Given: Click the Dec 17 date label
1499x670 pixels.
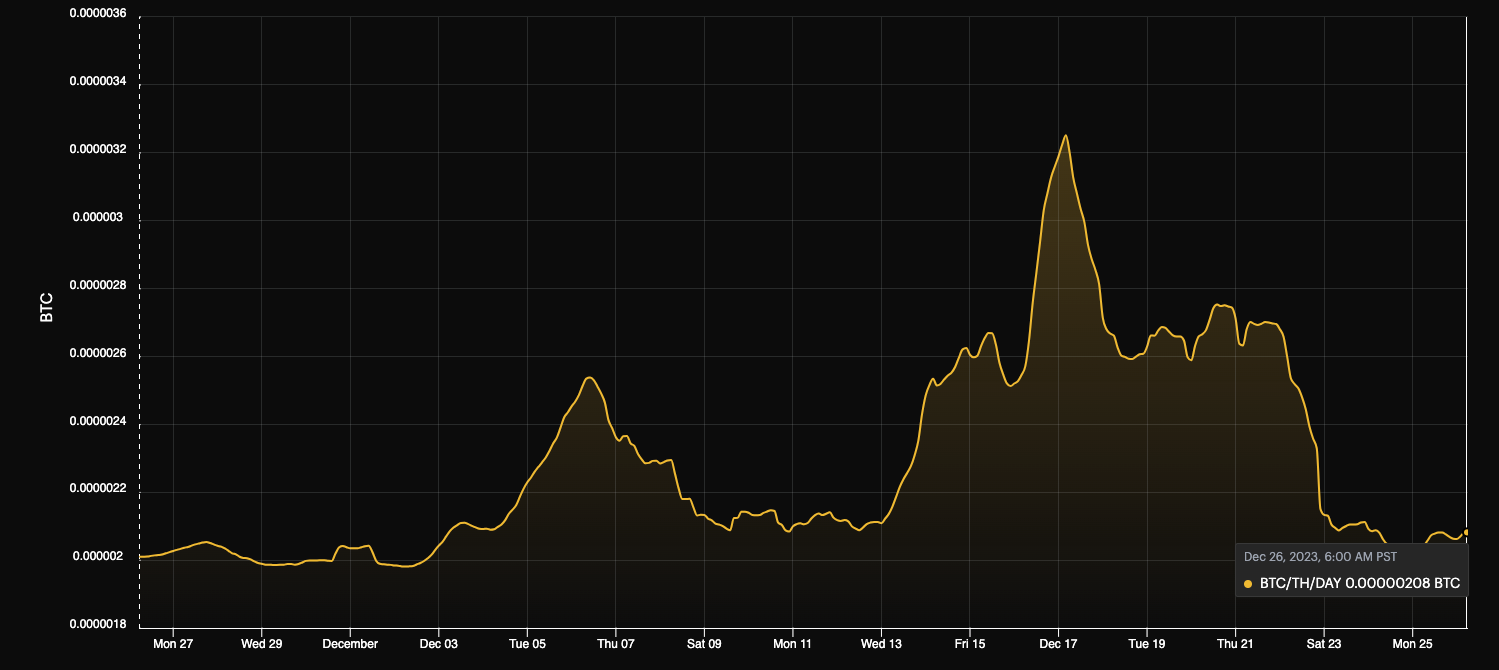Looking at the screenshot, I should [x=1058, y=644].
